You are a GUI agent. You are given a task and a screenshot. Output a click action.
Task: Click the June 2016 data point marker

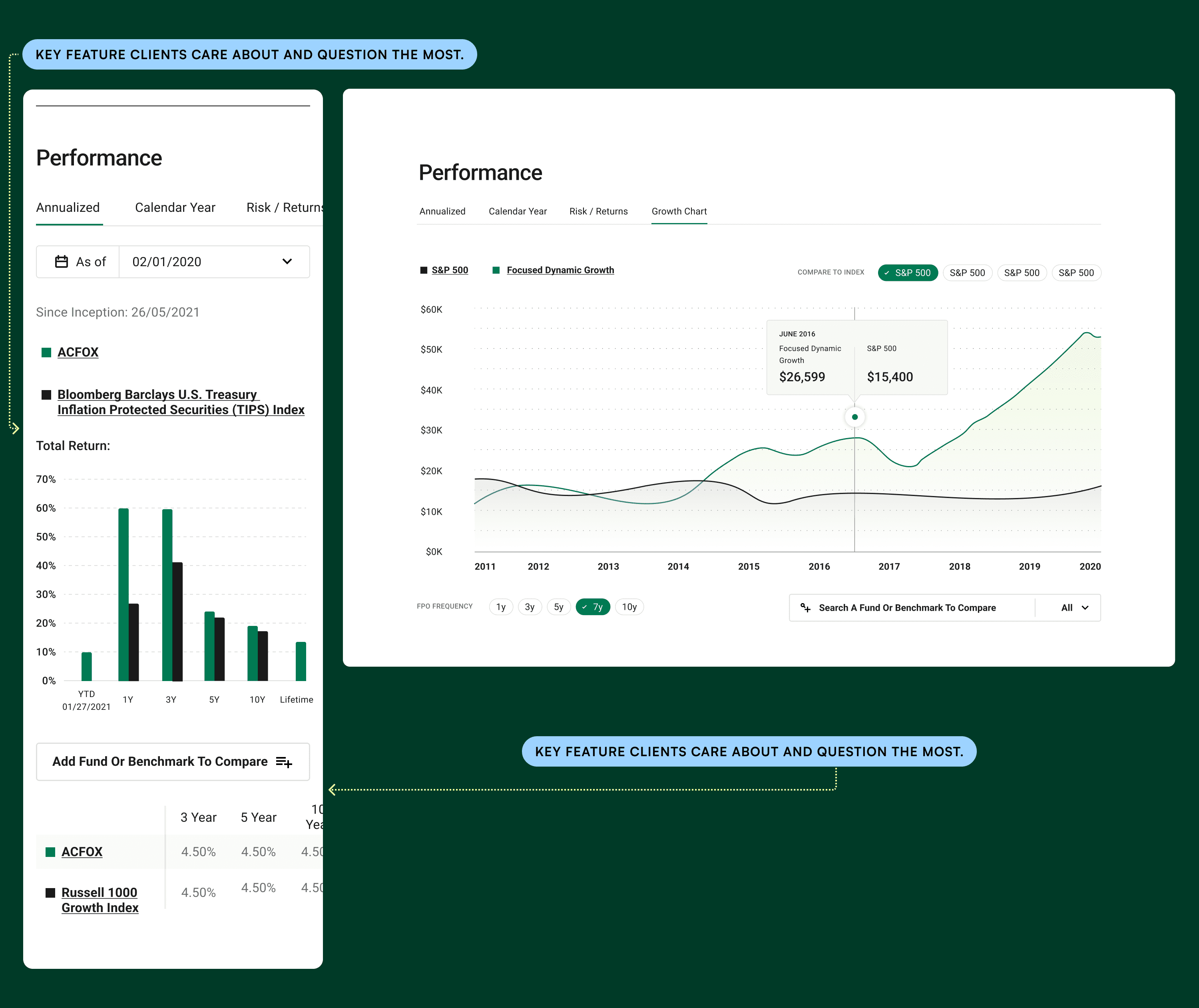[854, 417]
